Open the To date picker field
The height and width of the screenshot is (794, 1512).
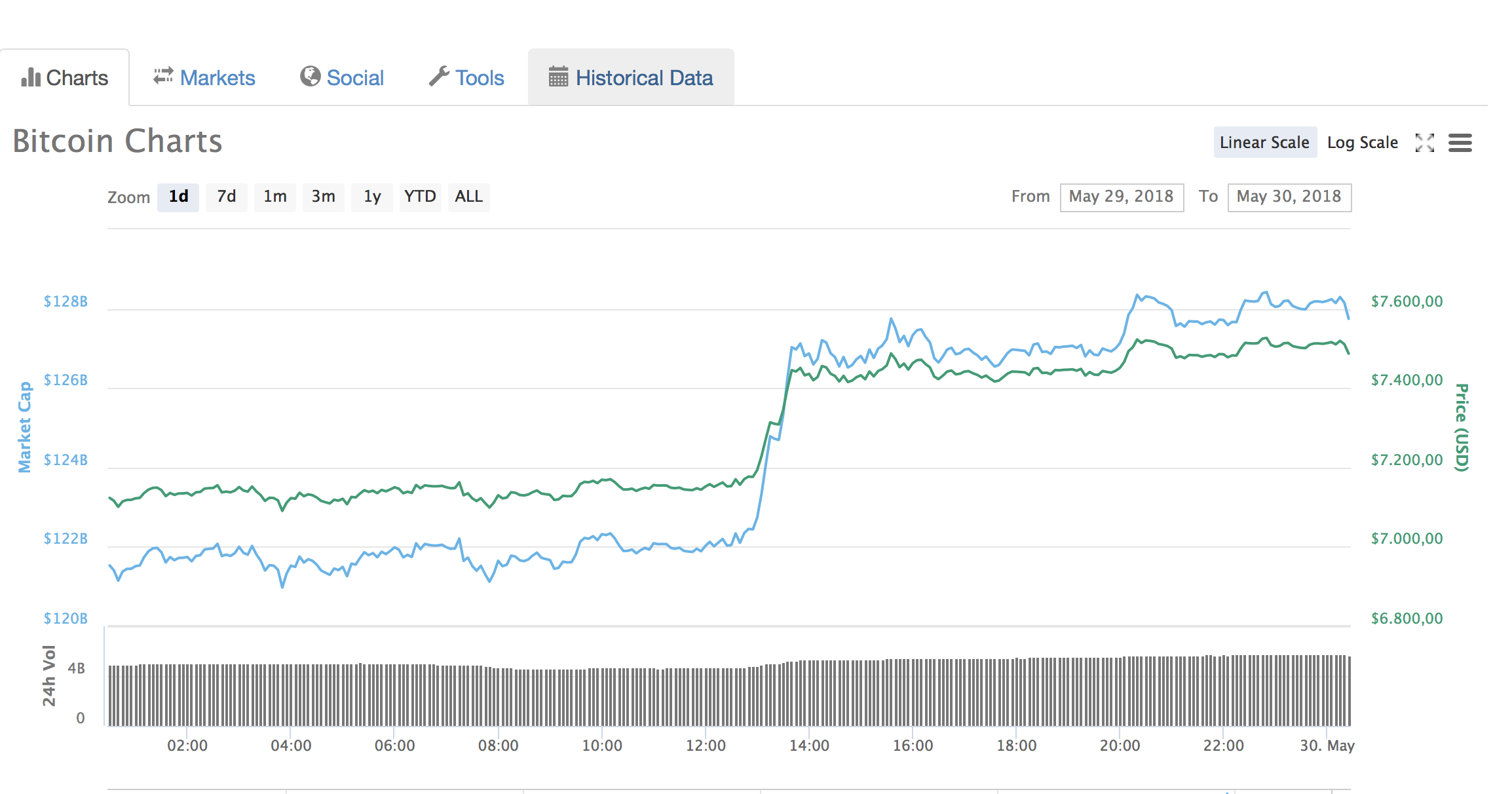1289,197
